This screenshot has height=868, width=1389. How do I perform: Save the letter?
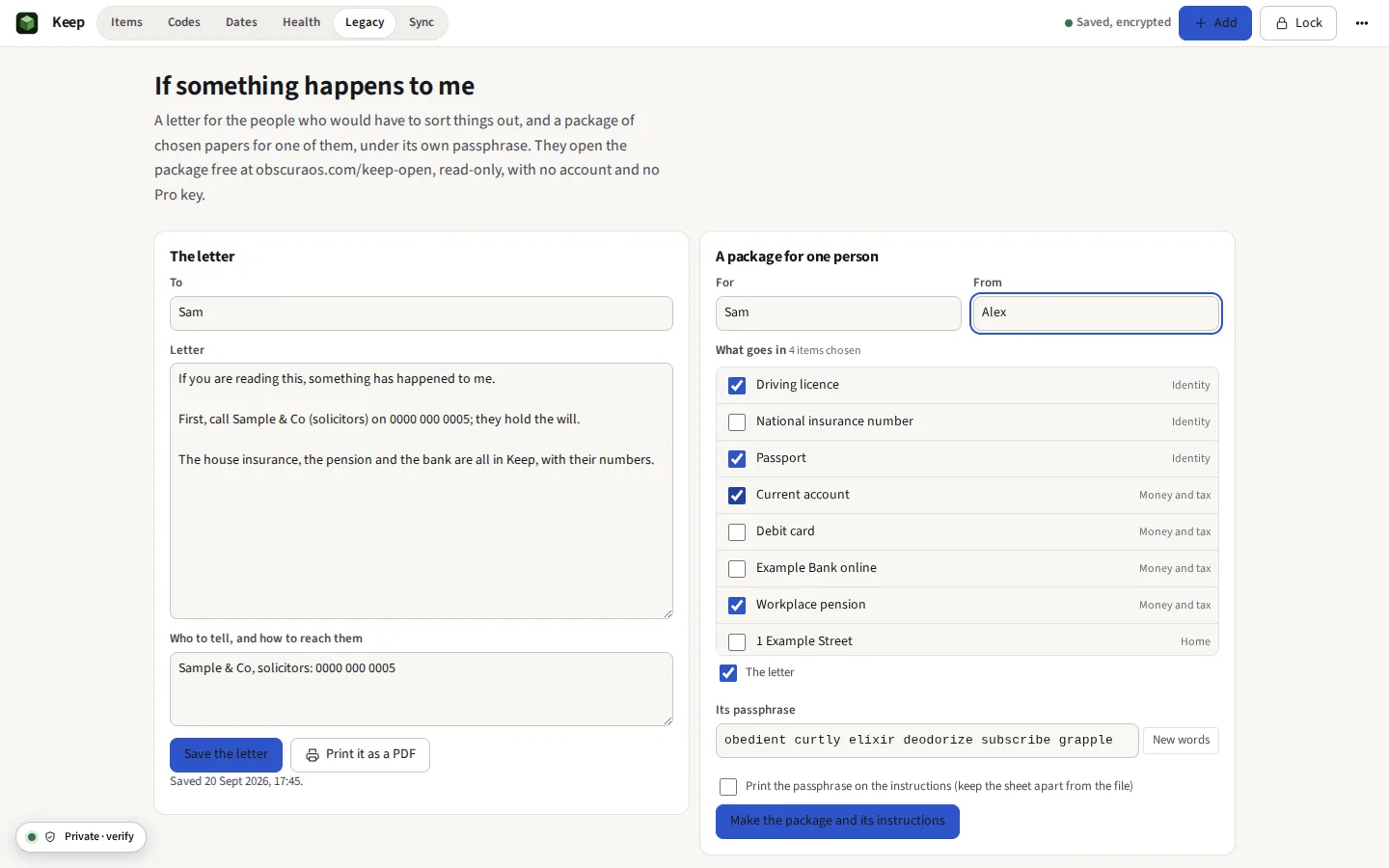coord(227,755)
